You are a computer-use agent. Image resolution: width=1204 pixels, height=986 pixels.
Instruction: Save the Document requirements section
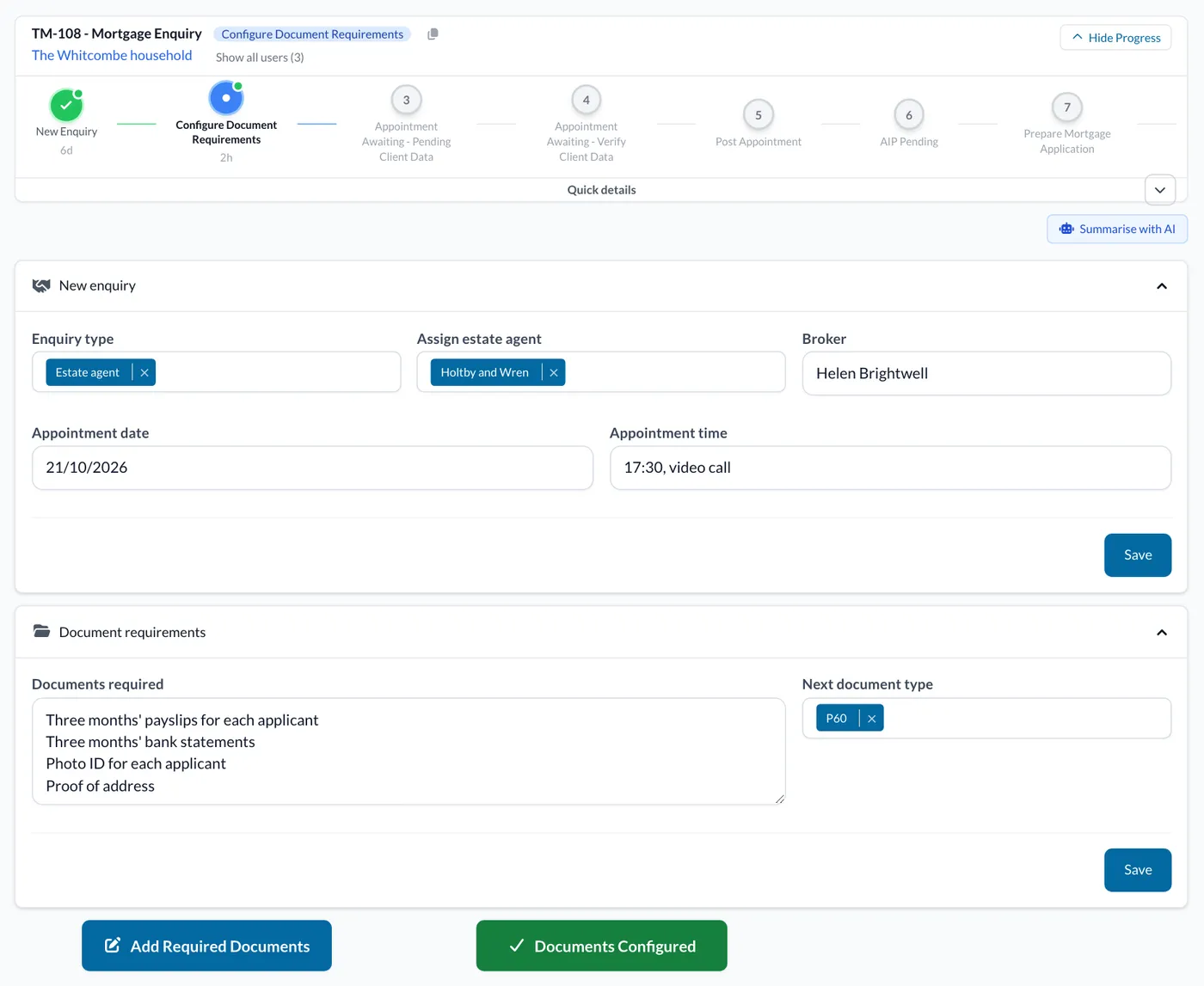tap(1138, 870)
